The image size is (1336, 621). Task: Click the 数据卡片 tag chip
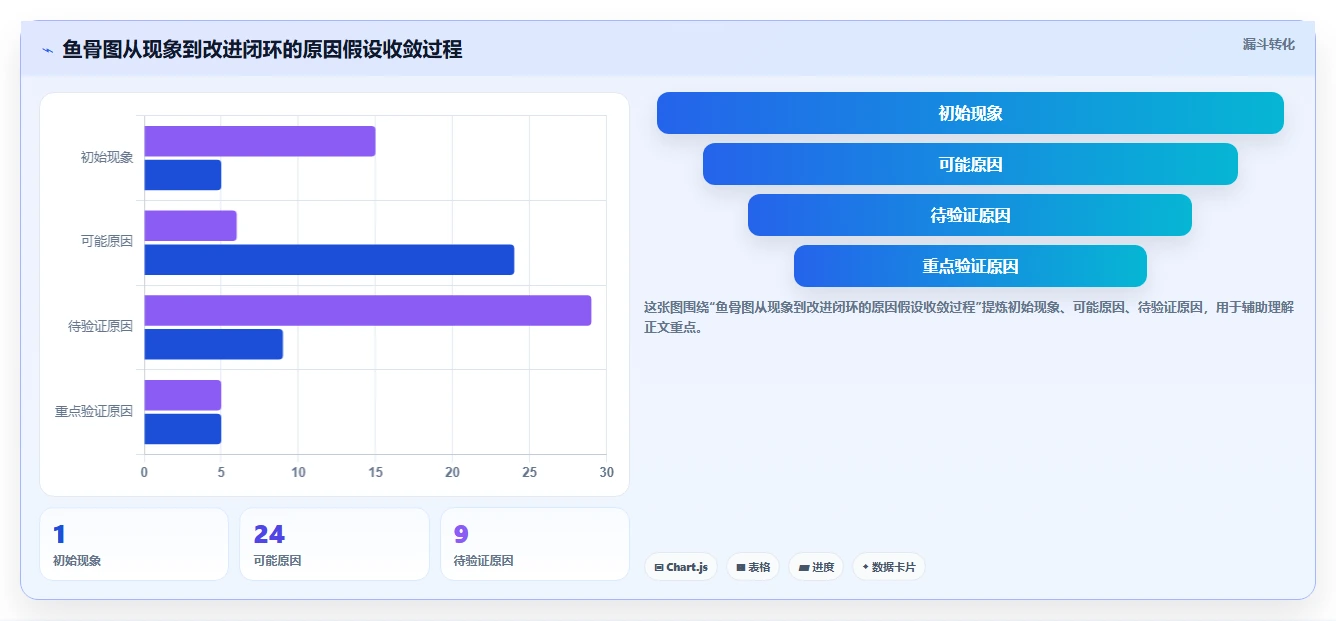[x=889, y=567]
